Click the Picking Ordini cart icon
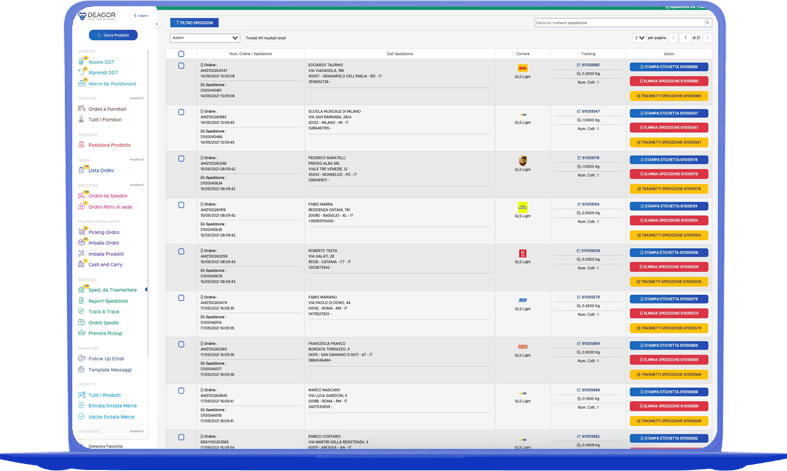The image size is (787, 471). pos(81,231)
